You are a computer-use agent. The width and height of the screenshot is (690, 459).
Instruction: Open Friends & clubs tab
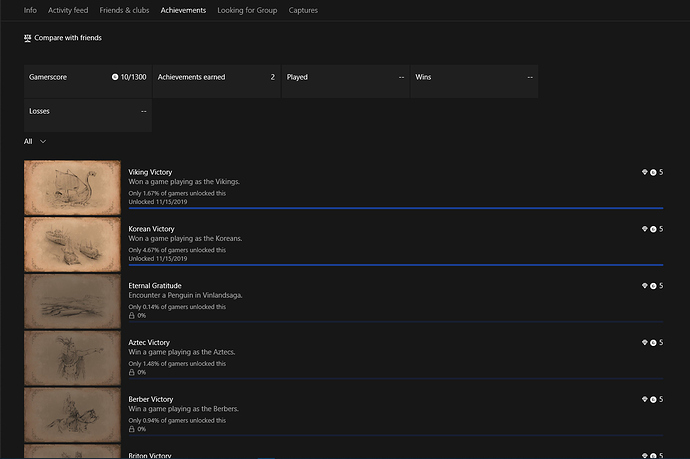124,10
